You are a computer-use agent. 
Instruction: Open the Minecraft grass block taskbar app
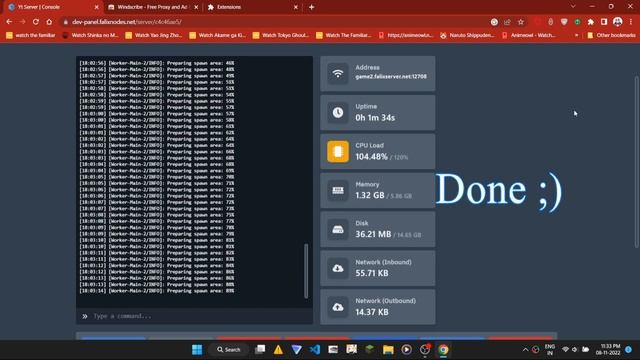tap(369, 349)
